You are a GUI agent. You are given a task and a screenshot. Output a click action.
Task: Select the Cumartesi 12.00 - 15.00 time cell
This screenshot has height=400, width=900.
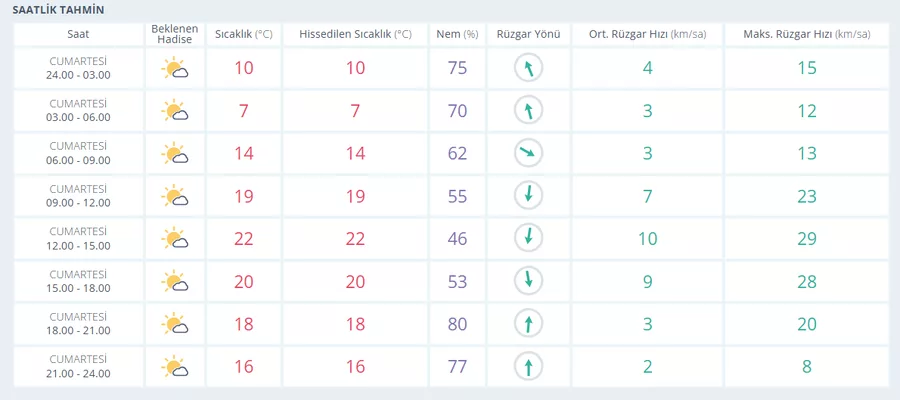pyautogui.click(x=78, y=239)
